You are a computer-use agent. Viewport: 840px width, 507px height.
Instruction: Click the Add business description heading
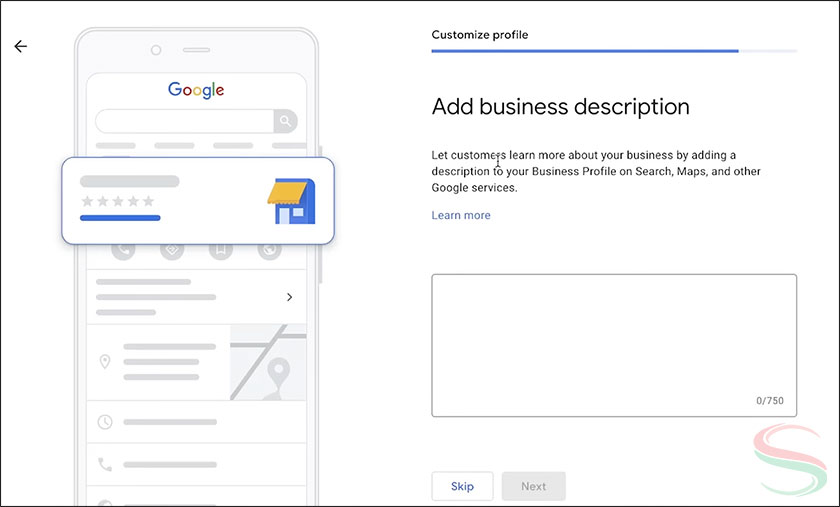560,106
